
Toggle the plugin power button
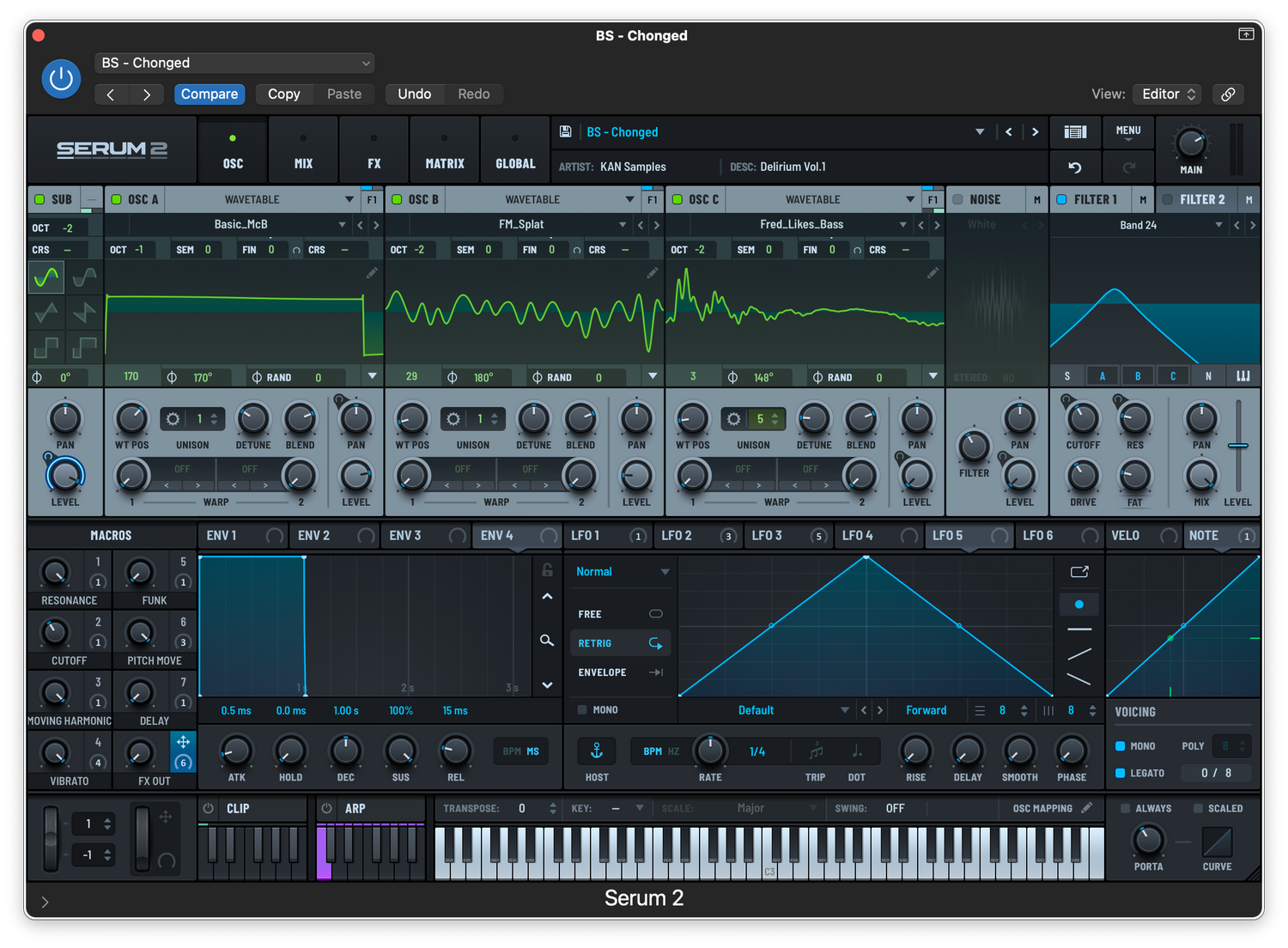(x=61, y=79)
